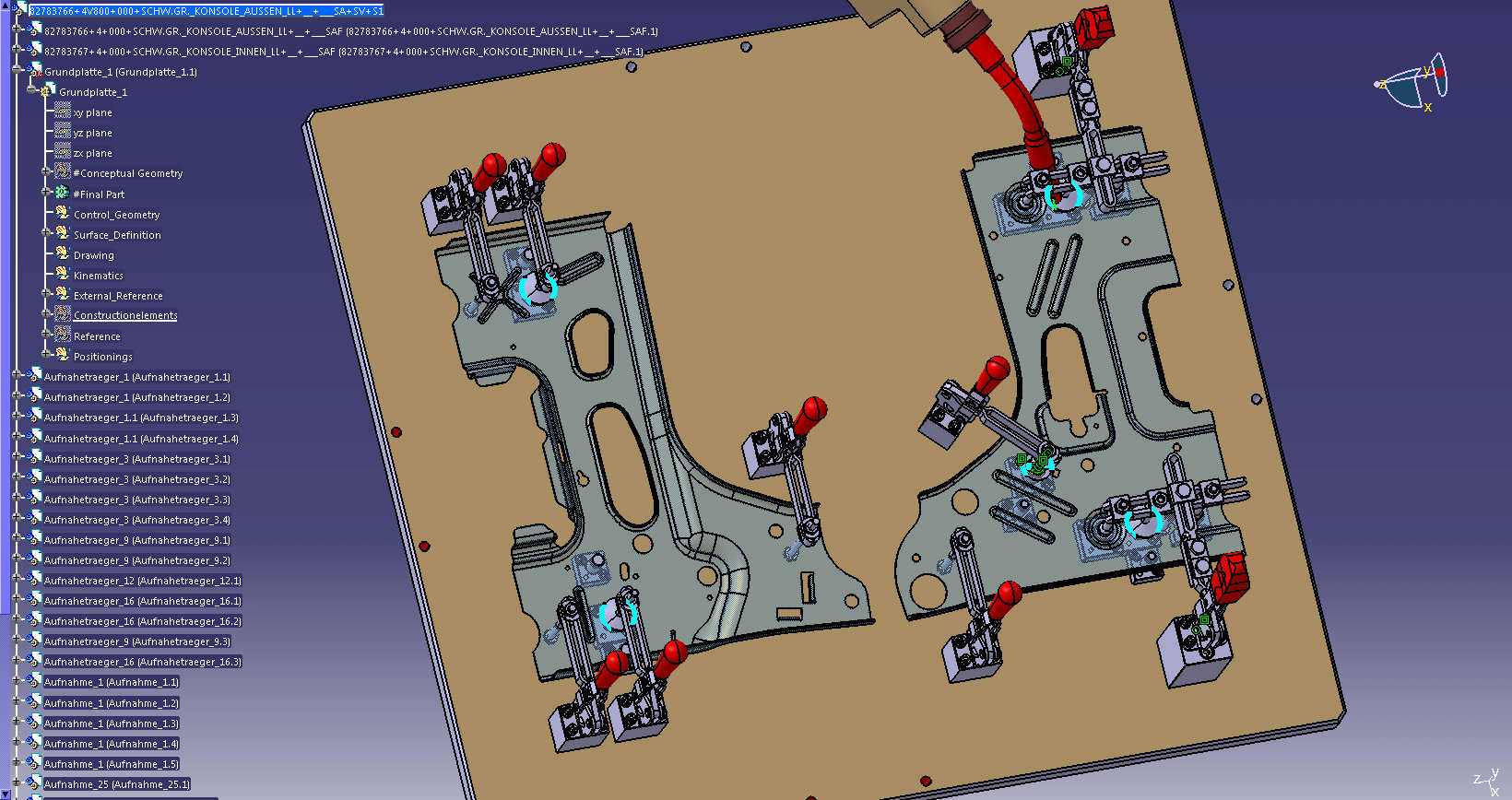Click the Control_Geometry geometrical set icon
Viewport: 1512px width, 800px height.
coord(63,213)
